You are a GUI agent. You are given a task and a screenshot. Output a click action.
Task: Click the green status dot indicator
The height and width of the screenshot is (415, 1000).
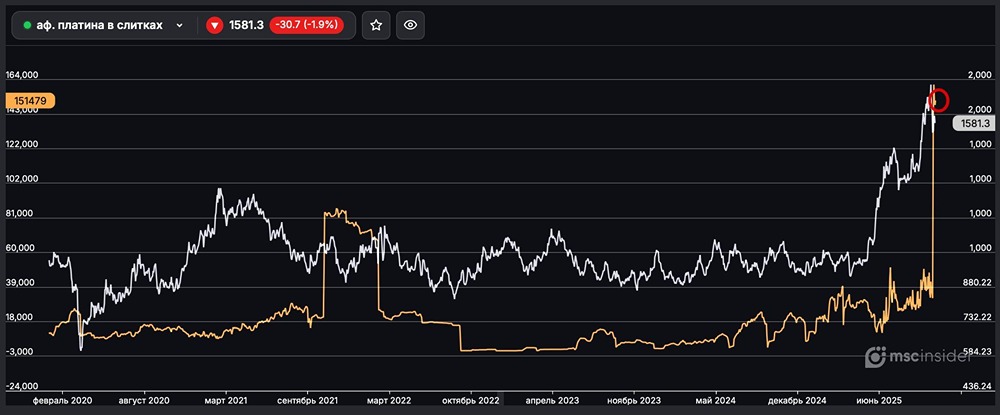27,26
